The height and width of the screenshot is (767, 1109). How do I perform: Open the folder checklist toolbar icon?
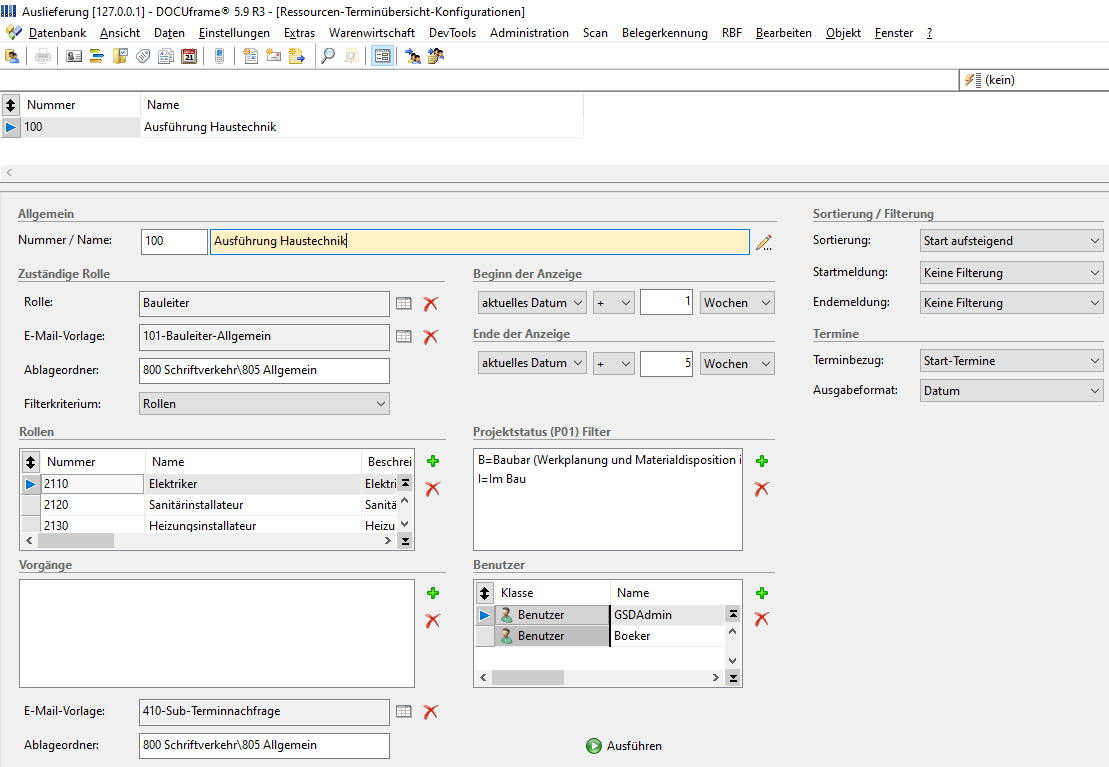tap(120, 57)
